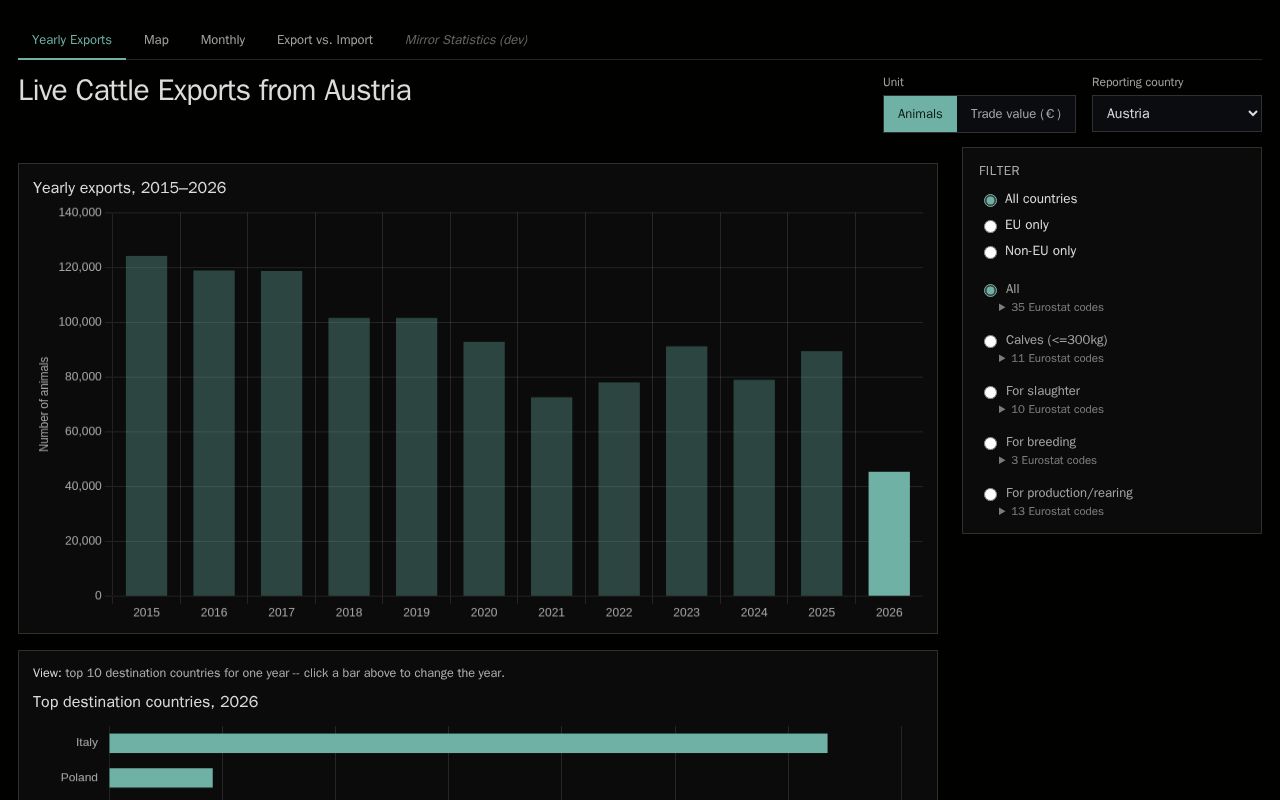The image size is (1280, 800).
Task: Click the 2021 bar in yearly chart
Action: pyautogui.click(x=551, y=497)
